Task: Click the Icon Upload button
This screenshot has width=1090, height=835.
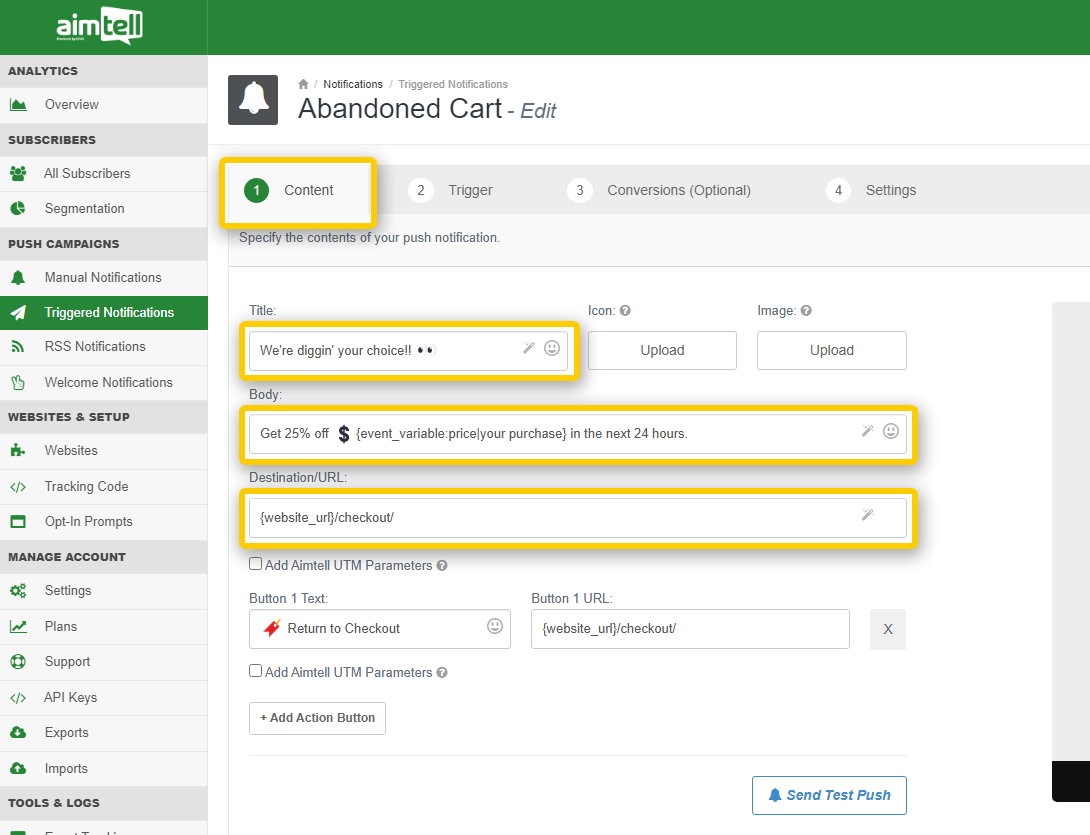Action: click(662, 350)
